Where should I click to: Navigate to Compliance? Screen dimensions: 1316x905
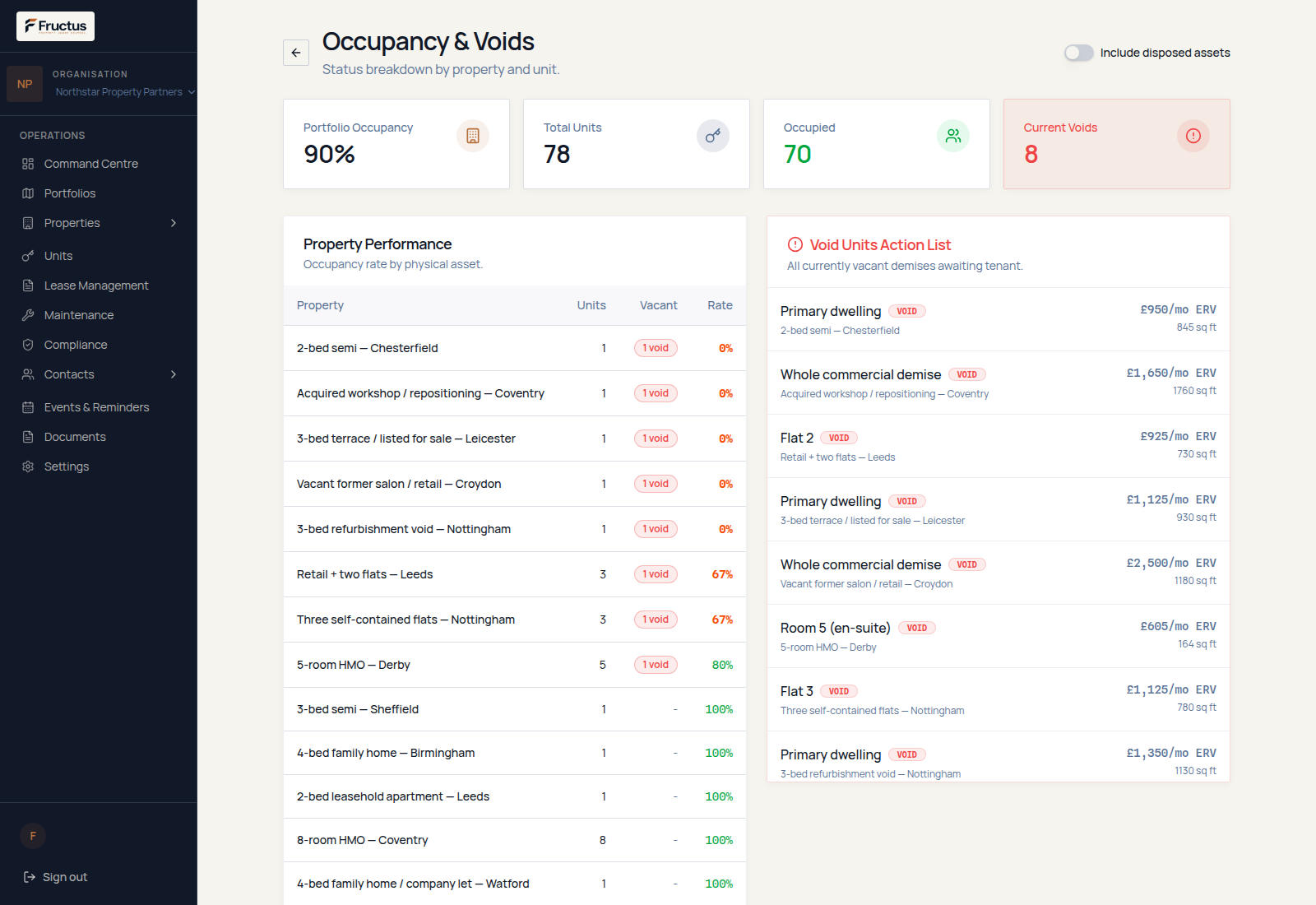pos(99,345)
